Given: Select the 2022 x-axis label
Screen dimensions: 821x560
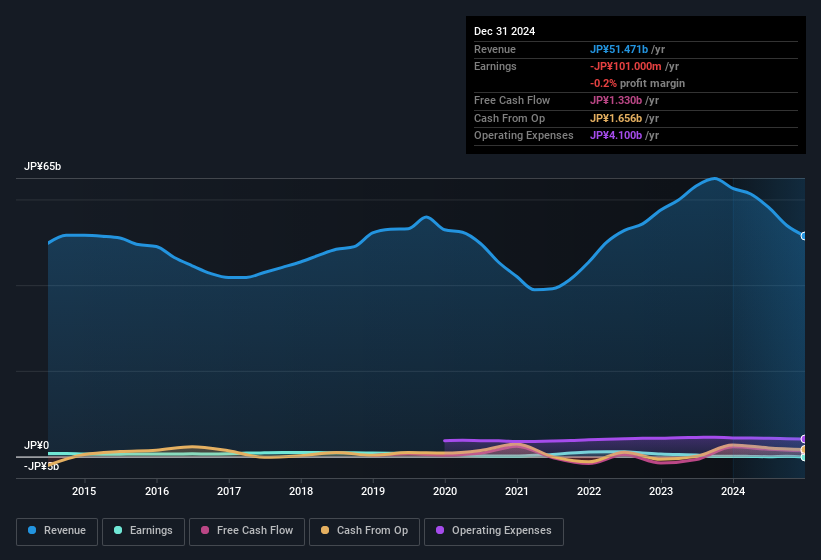Looking at the screenshot, I should point(589,491).
